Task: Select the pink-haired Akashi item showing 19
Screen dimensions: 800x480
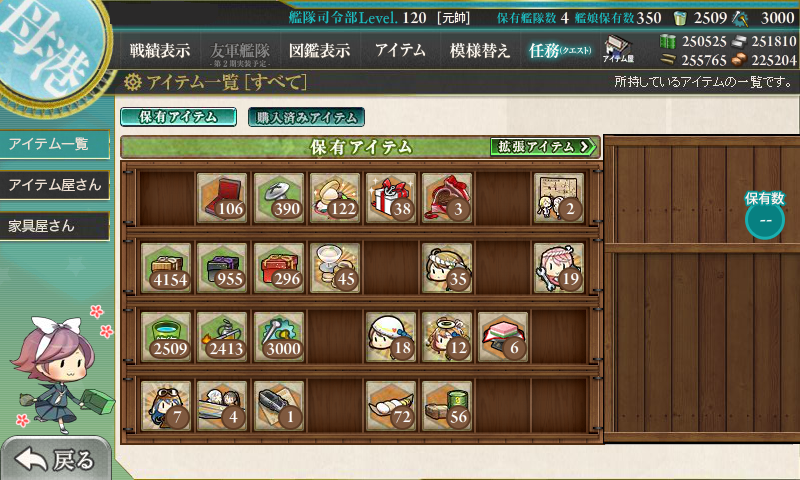Action: [x=559, y=268]
